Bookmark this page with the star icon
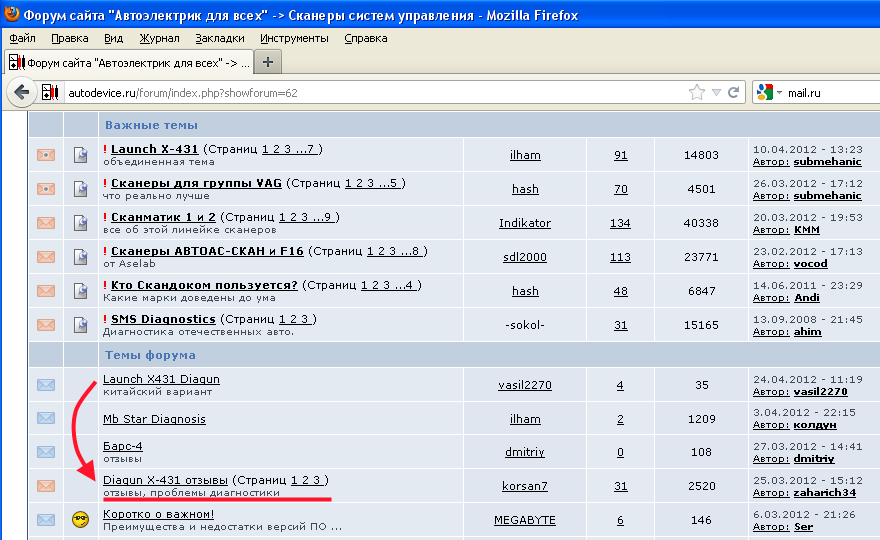 tap(696, 93)
